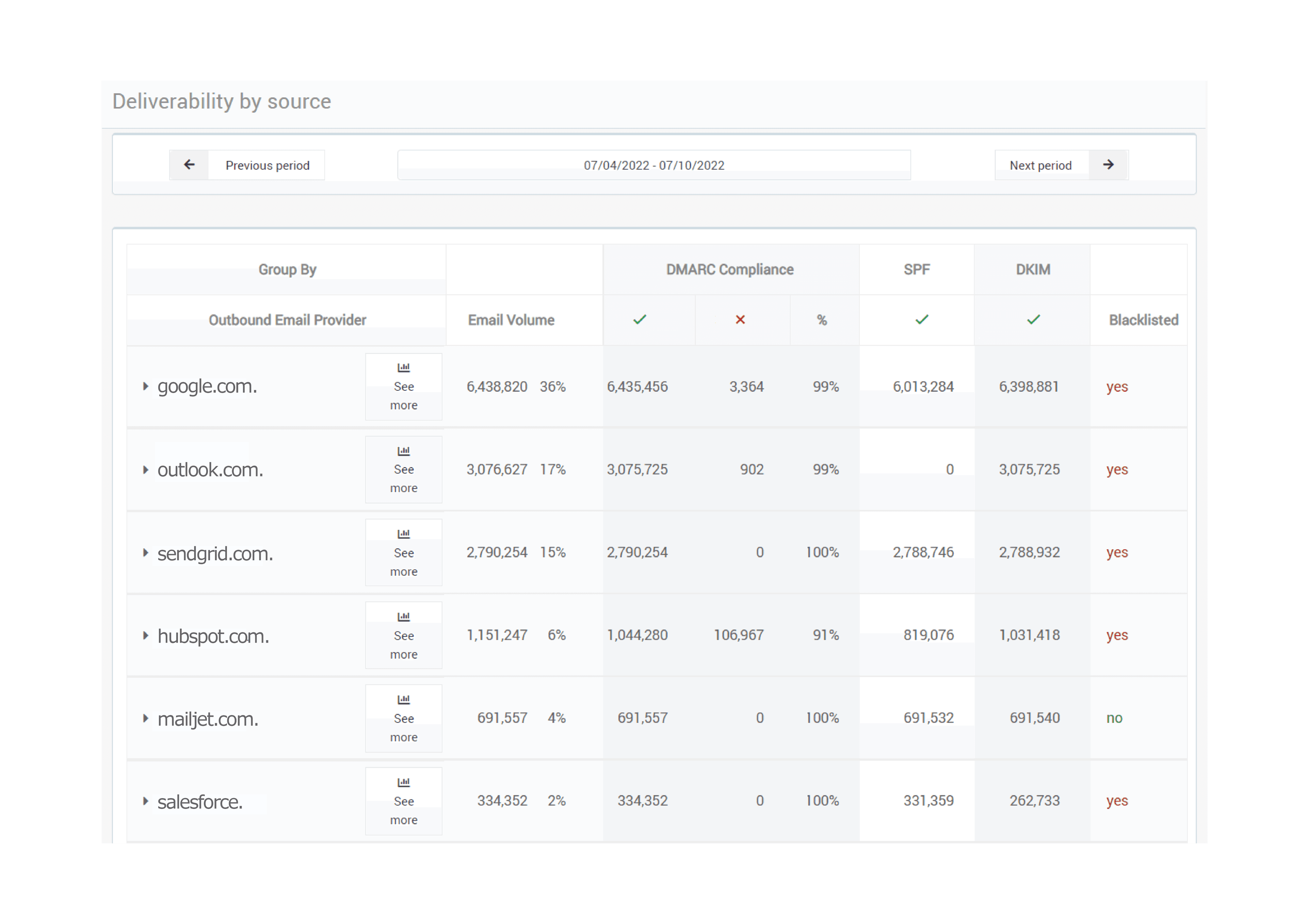Open See more chart for google.com.
The height and width of the screenshot is (924, 1307).
pos(404,387)
